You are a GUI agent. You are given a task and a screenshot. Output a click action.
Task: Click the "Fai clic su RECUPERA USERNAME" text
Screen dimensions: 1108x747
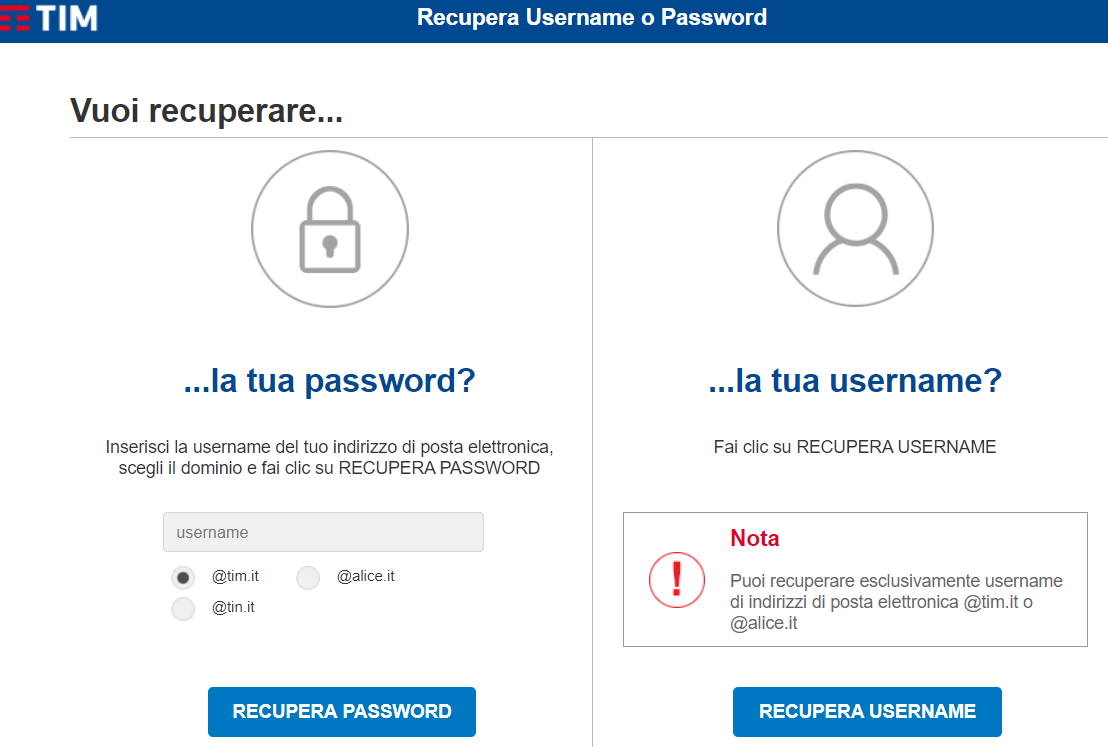click(855, 447)
